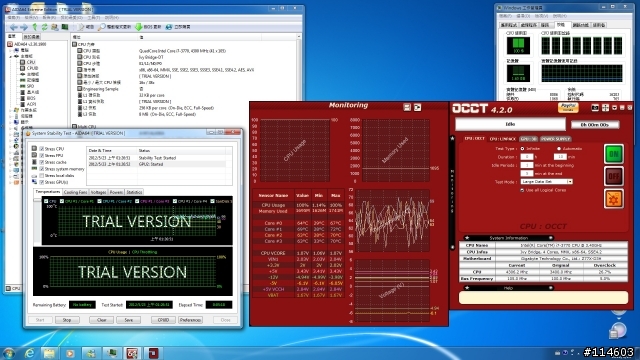Click the PayPal donate button in OCCT

tap(568, 107)
